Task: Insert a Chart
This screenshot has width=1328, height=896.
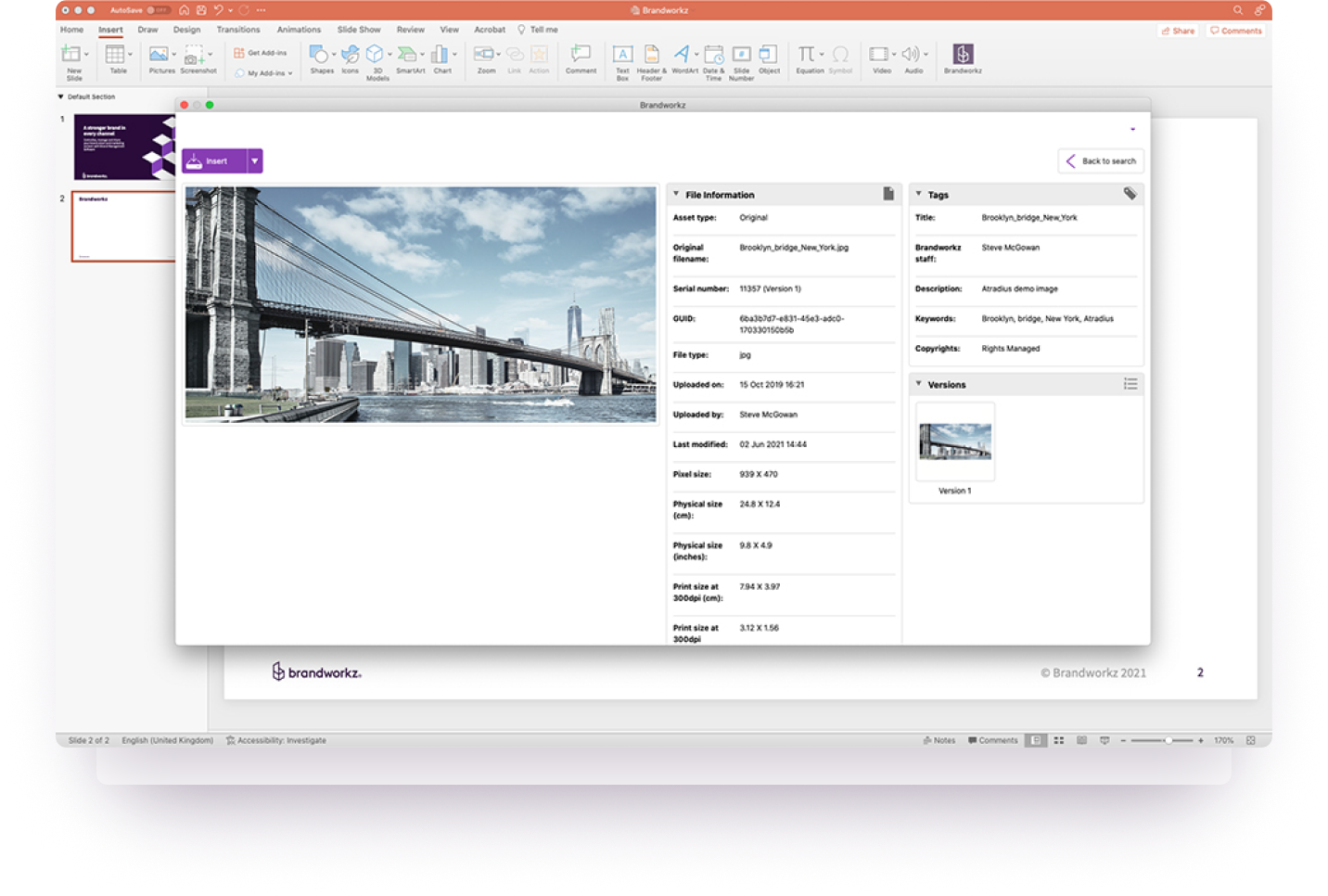Action: (442, 59)
